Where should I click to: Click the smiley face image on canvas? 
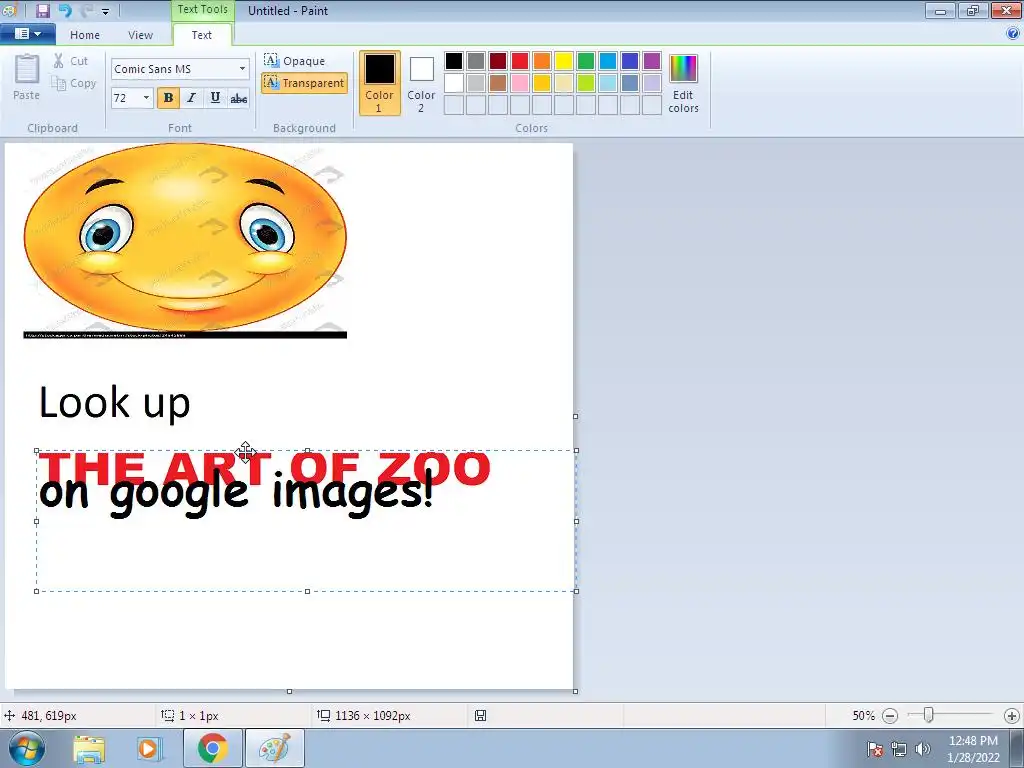[185, 239]
